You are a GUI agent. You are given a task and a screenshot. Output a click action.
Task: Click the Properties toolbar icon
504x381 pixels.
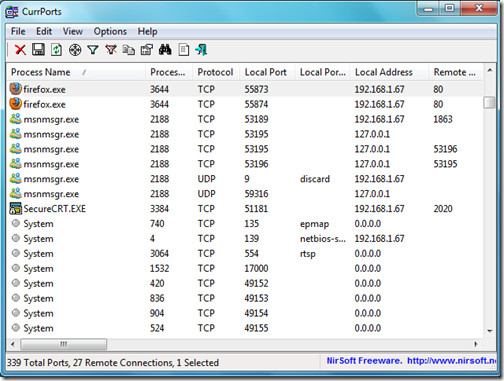[x=147, y=50]
